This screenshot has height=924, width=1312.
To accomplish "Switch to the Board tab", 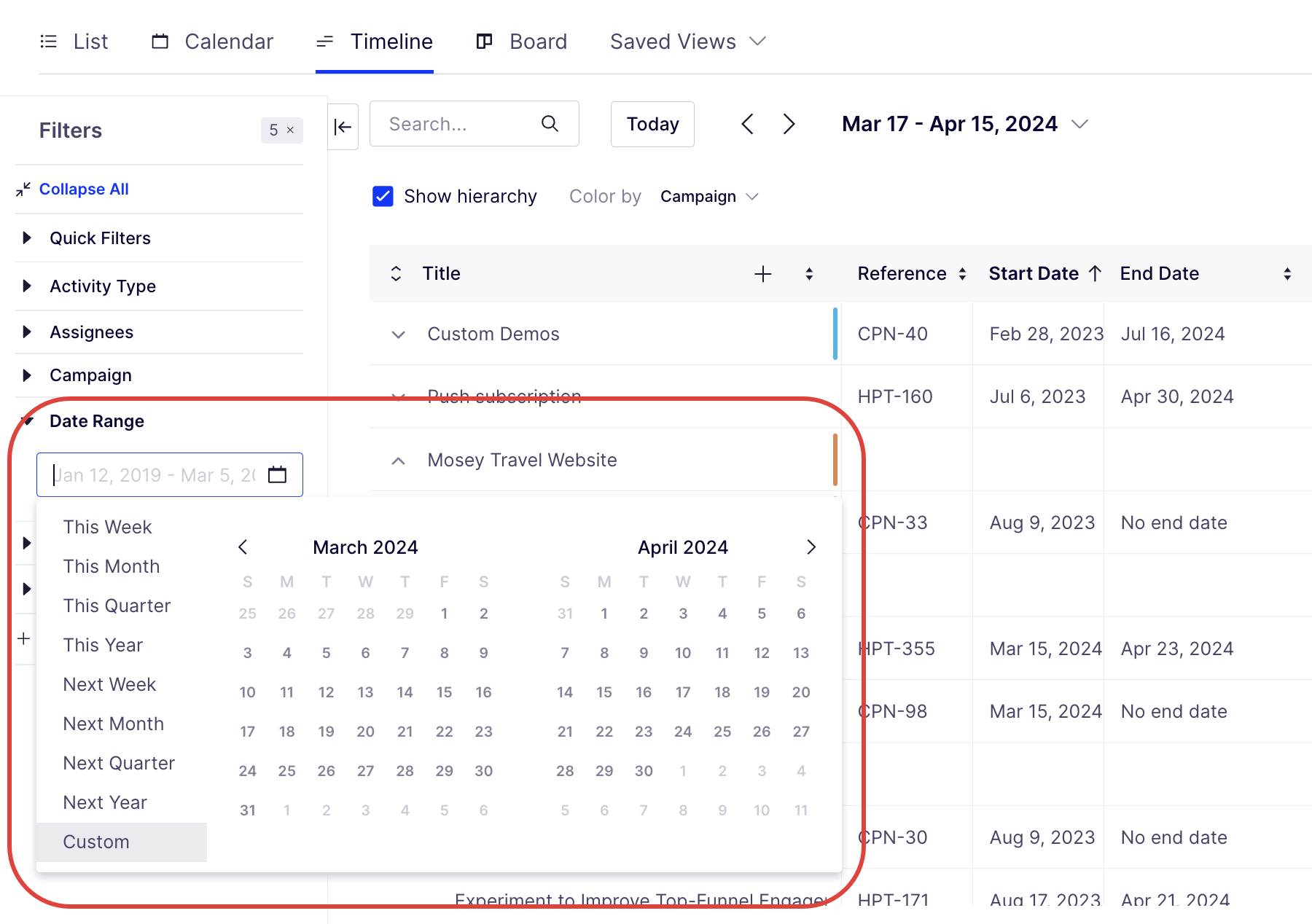I will [521, 42].
